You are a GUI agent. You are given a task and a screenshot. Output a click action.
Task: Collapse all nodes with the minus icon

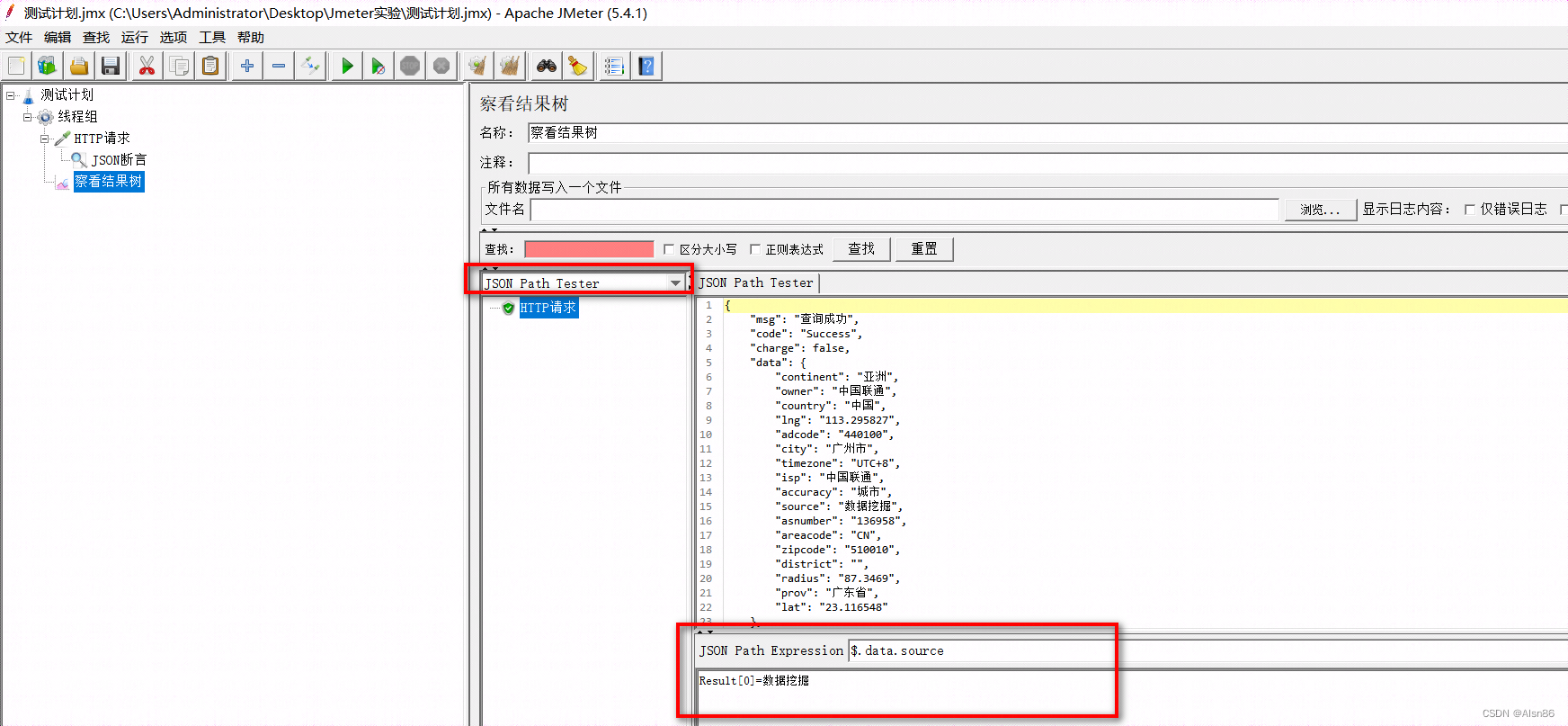pos(279,66)
